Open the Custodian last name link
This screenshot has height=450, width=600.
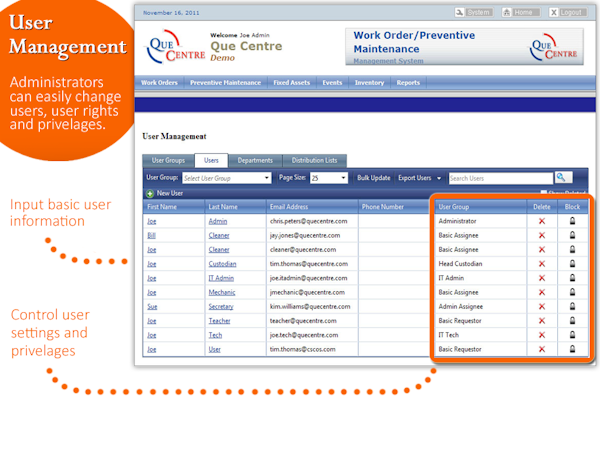click(x=222, y=264)
